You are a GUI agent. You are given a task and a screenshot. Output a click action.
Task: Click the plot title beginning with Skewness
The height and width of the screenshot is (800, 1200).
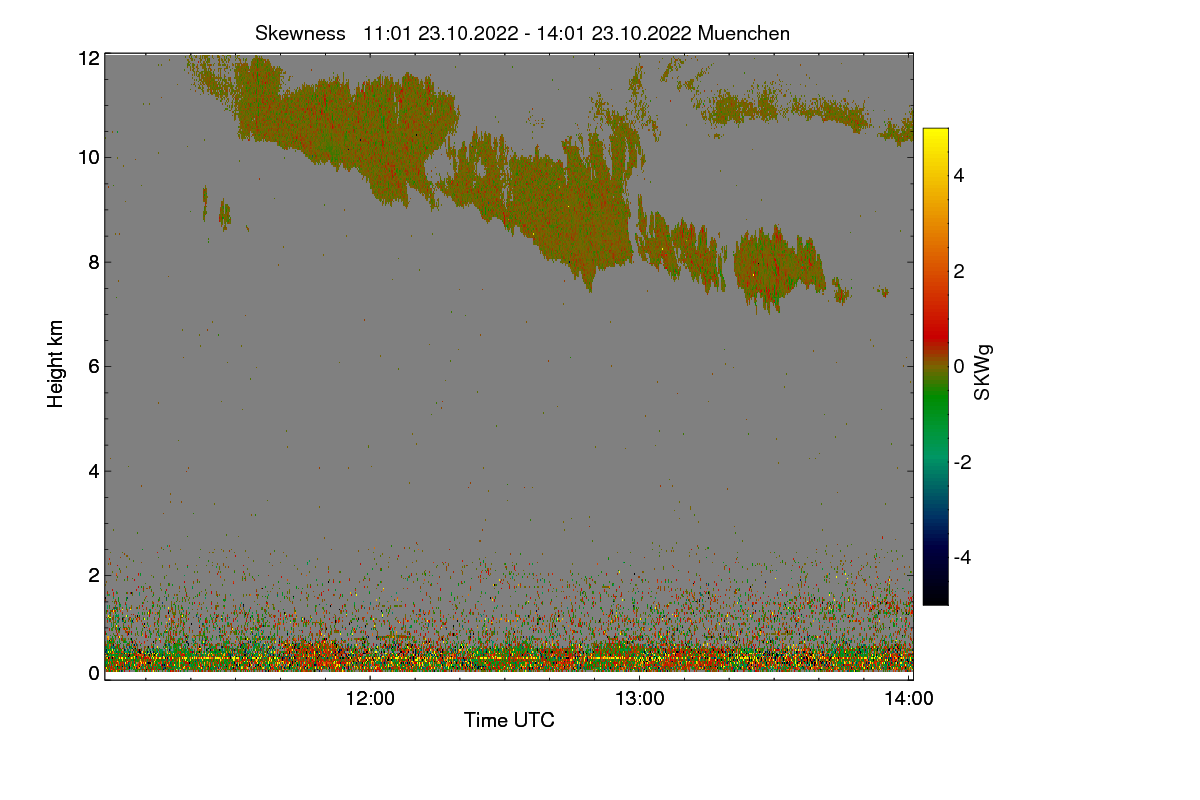pos(522,33)
